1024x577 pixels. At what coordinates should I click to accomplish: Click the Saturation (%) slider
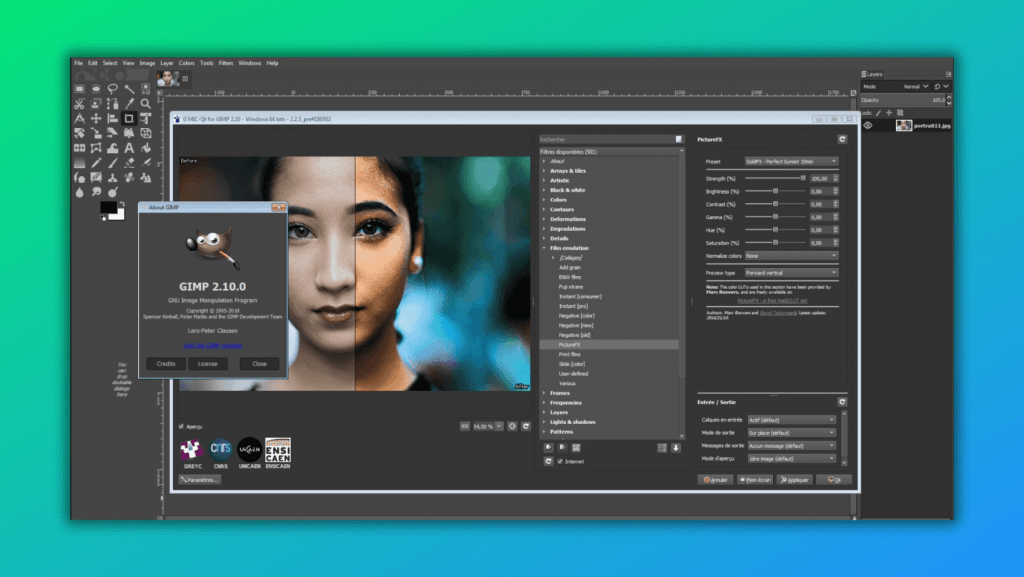pos(775,243)
